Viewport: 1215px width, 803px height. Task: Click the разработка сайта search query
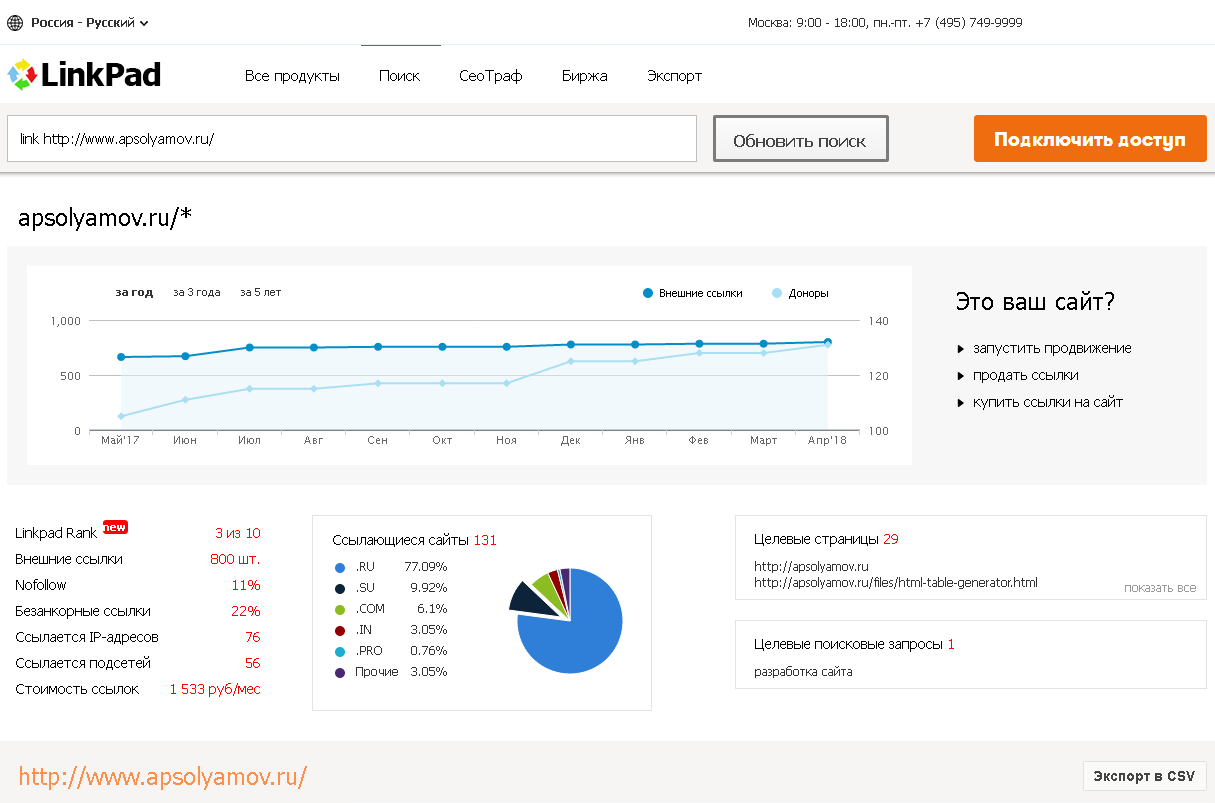pyautogui.click(x=803, y=672)
